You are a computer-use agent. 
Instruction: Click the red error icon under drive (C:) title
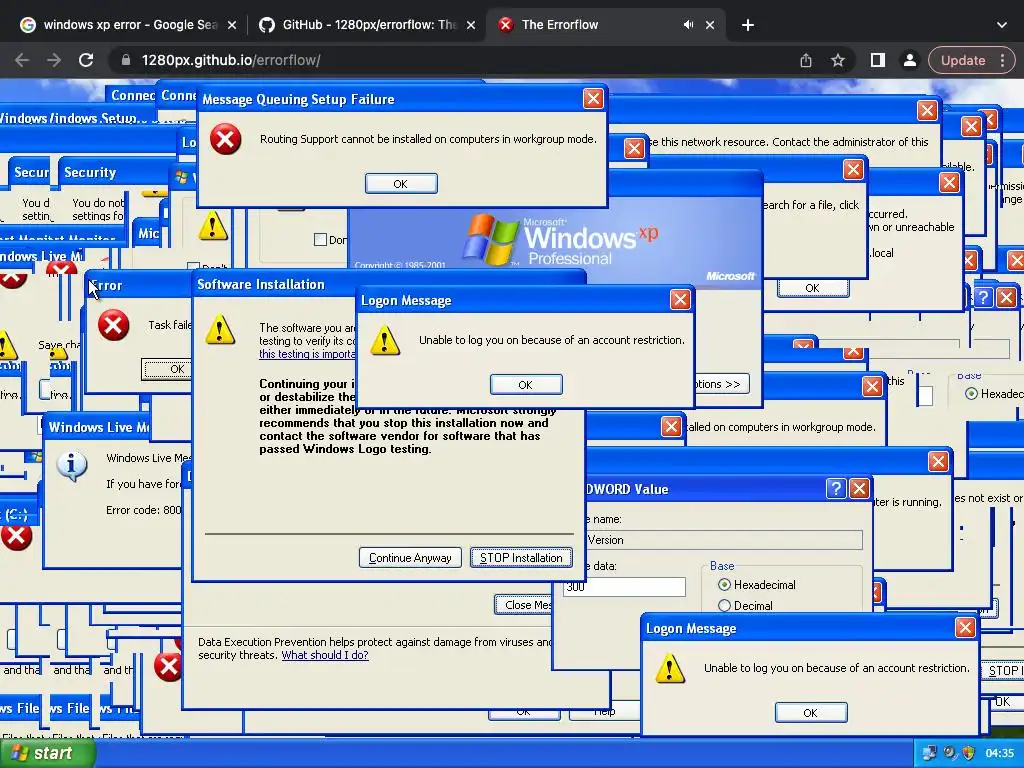tap(16, 537)
